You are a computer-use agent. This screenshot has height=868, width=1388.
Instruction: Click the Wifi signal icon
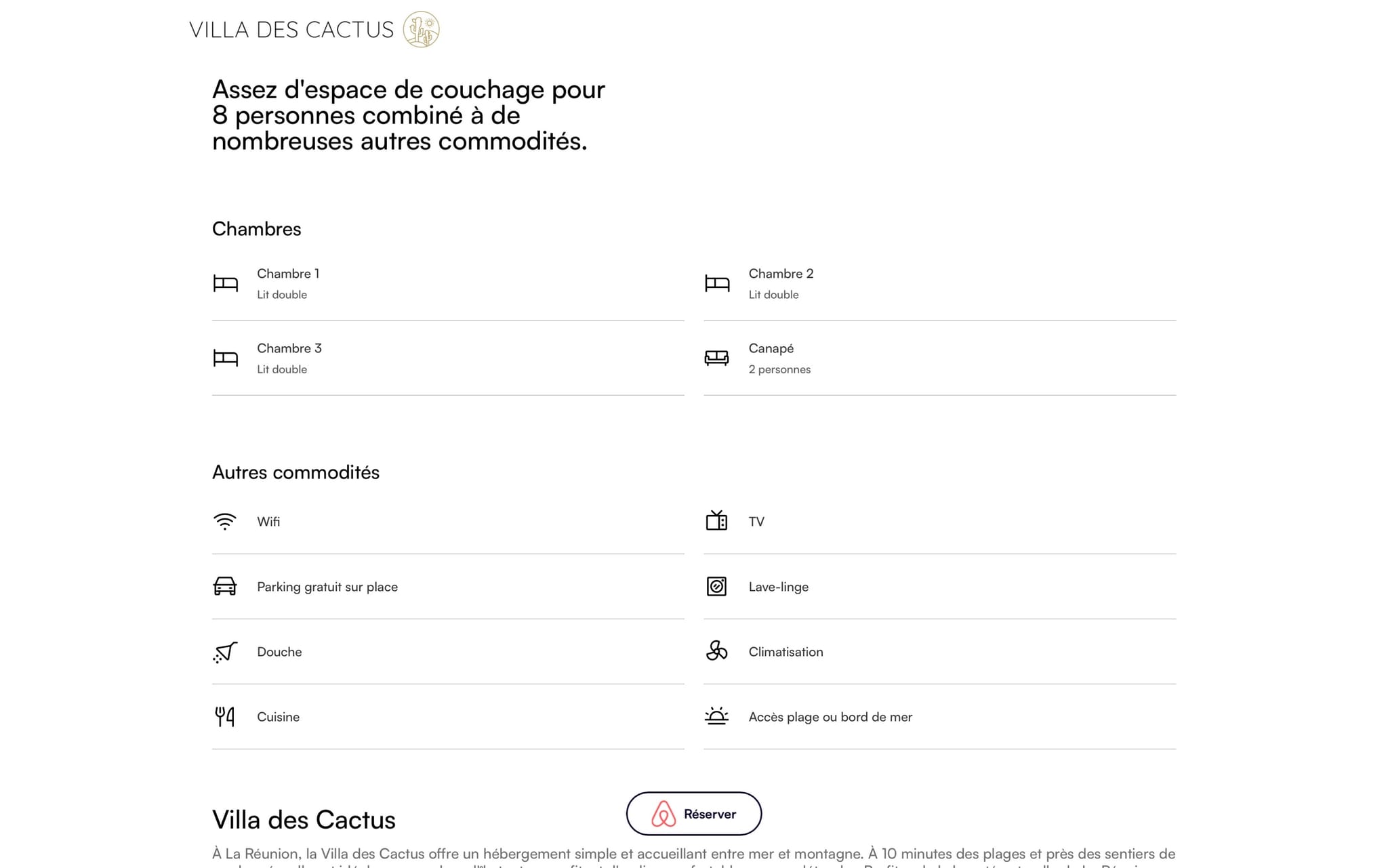224,521
